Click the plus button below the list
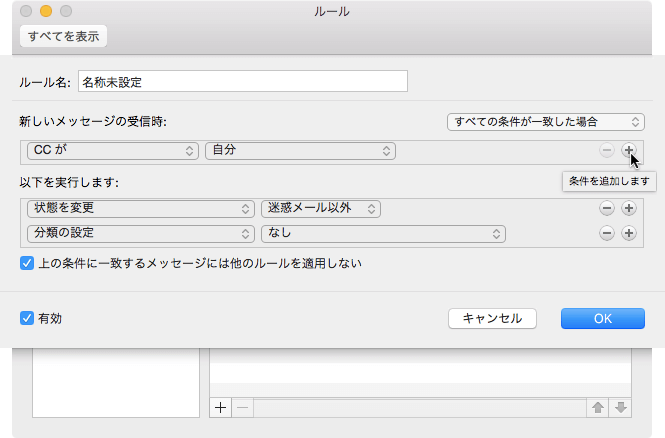The height and width of the screenshot is (438, 665). (x=221, y=407)
